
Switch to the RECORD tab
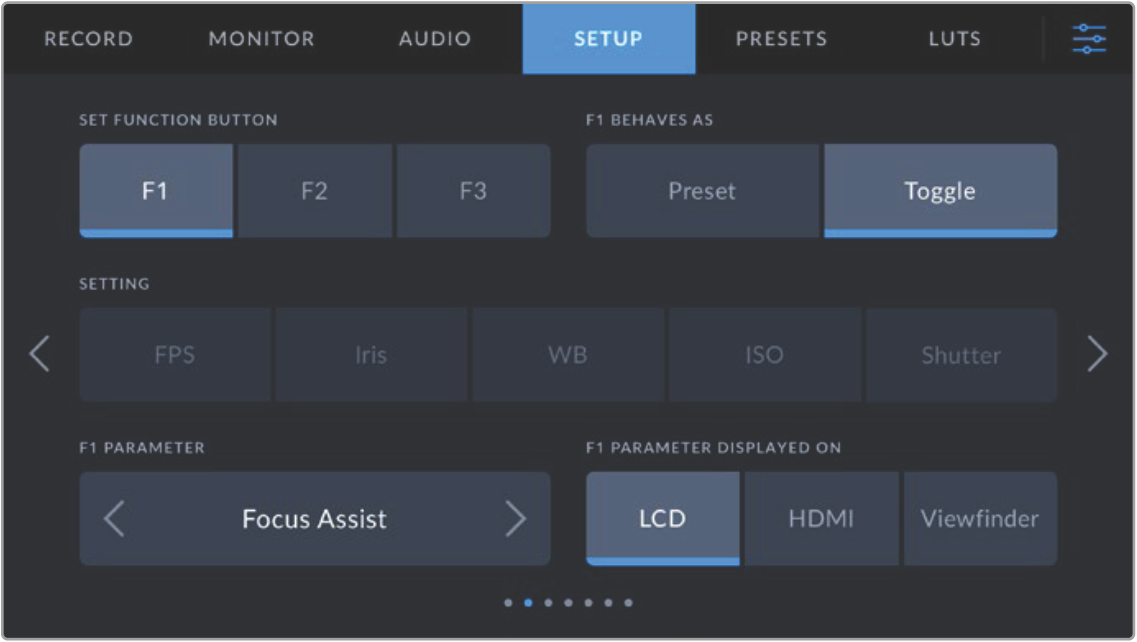click(88, 39)
